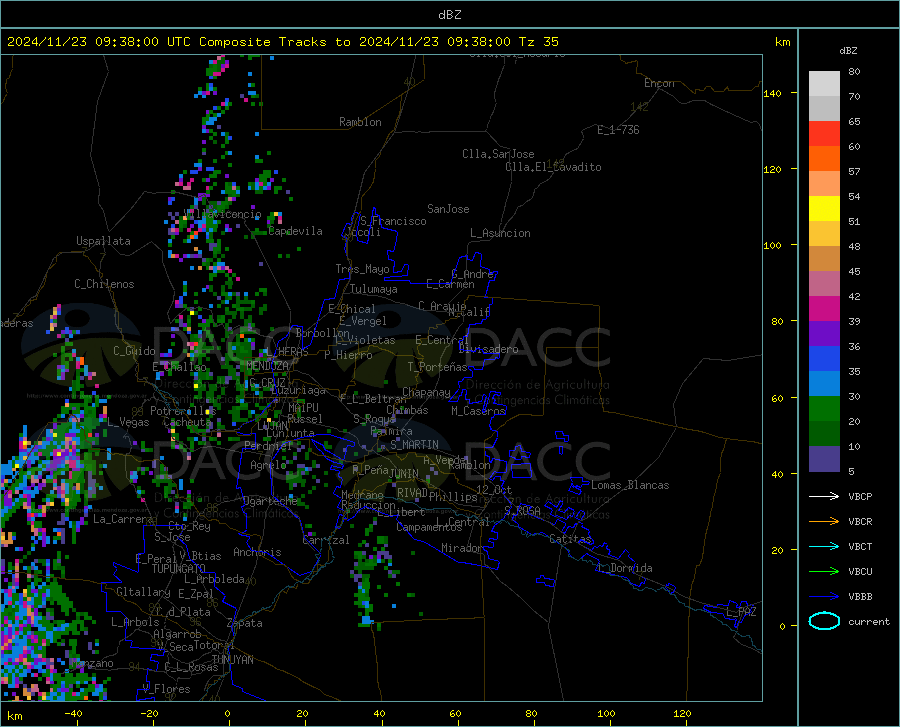Click the Uspallata map label
Image resolution: width=900 pixels, height=727 pixels.
(x=103, y=241)
